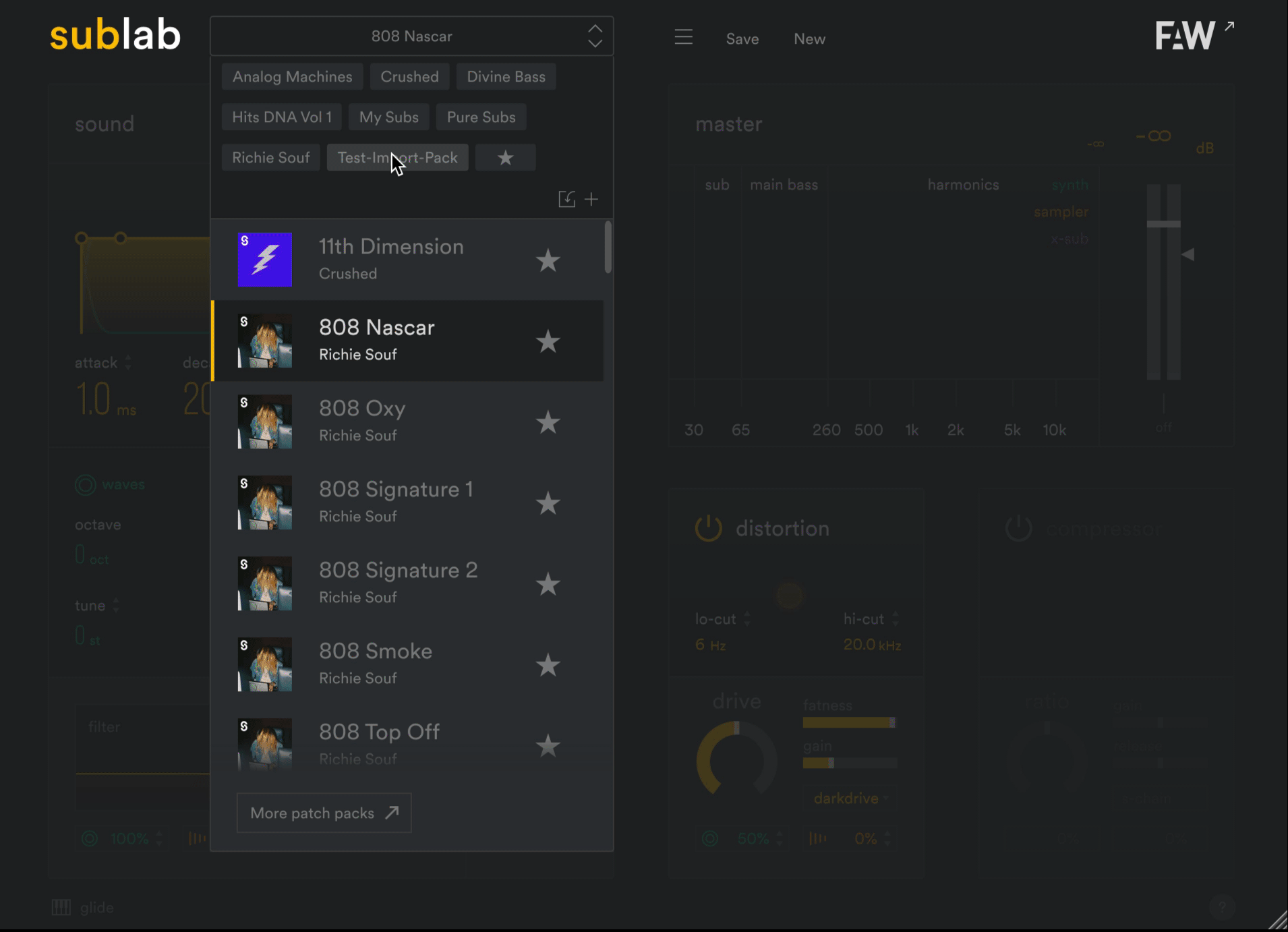Filter by Analog Machines pack
The width and height of the screenshot is (1288, 932).
tap(292, 77)
